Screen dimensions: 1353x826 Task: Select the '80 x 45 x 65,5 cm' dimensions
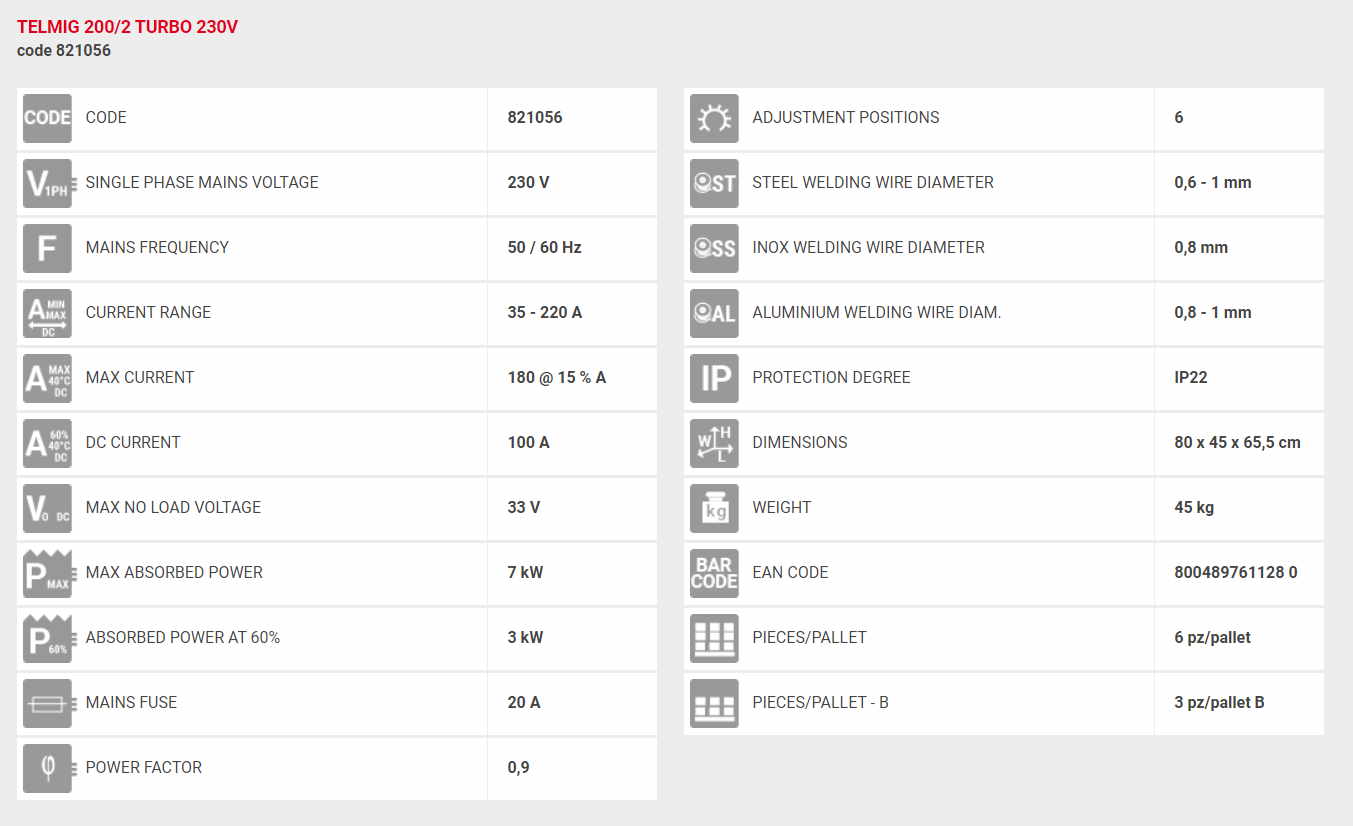(x=1238, y=442)
